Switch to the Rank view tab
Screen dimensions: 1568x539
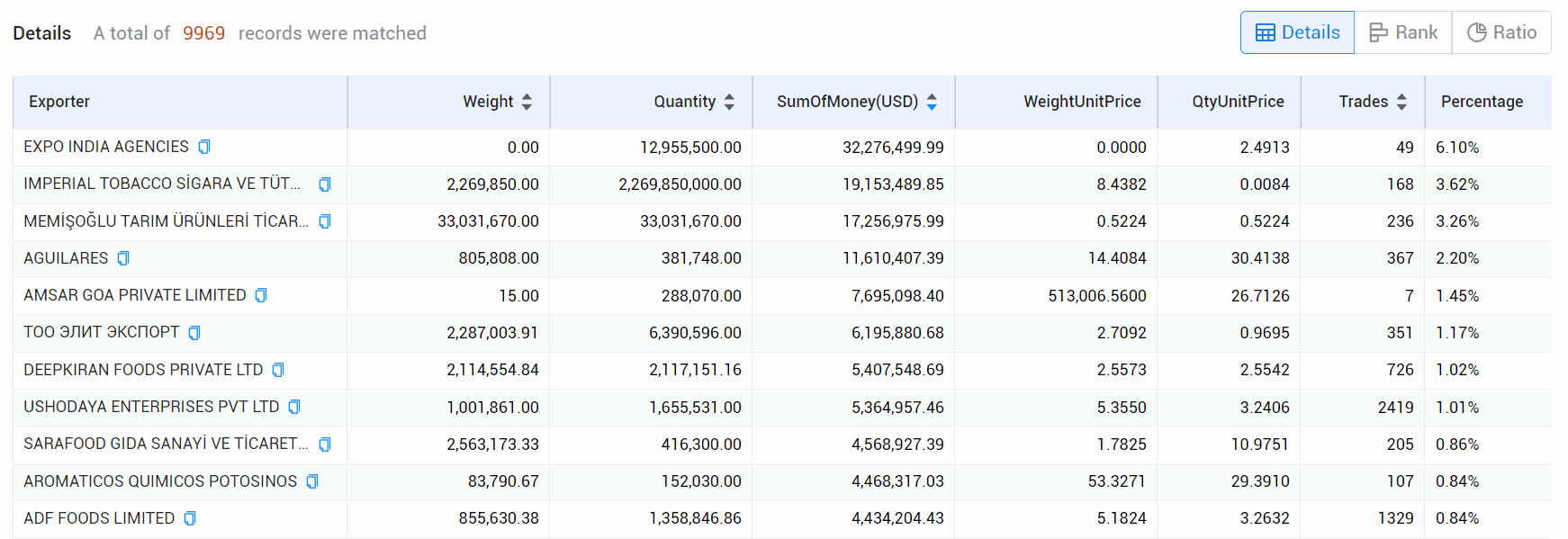pyautogui.click(x=1403, y=32)
